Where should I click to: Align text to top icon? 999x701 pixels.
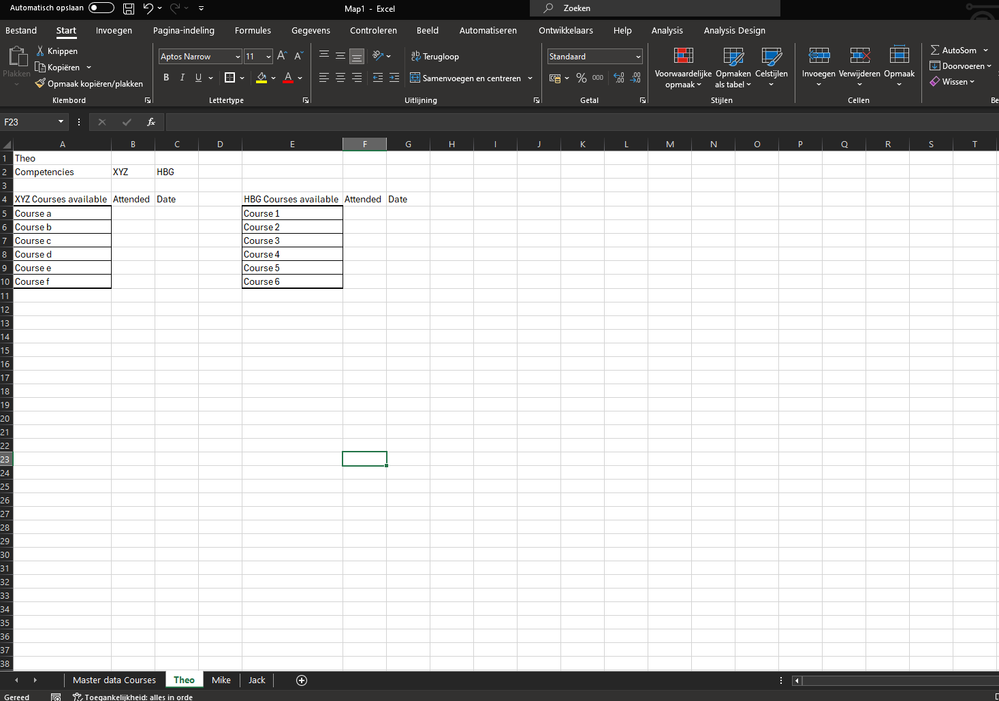coord(324,56)
